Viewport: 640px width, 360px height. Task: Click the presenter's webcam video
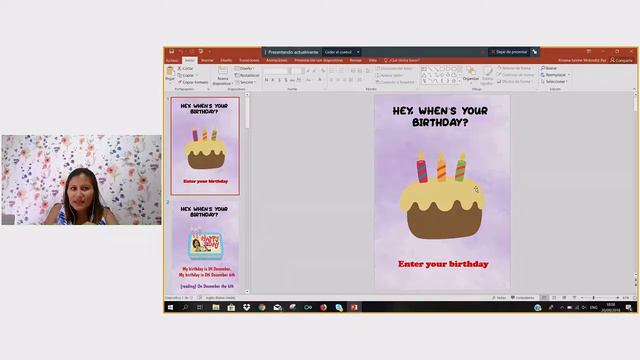click(81, 180)
